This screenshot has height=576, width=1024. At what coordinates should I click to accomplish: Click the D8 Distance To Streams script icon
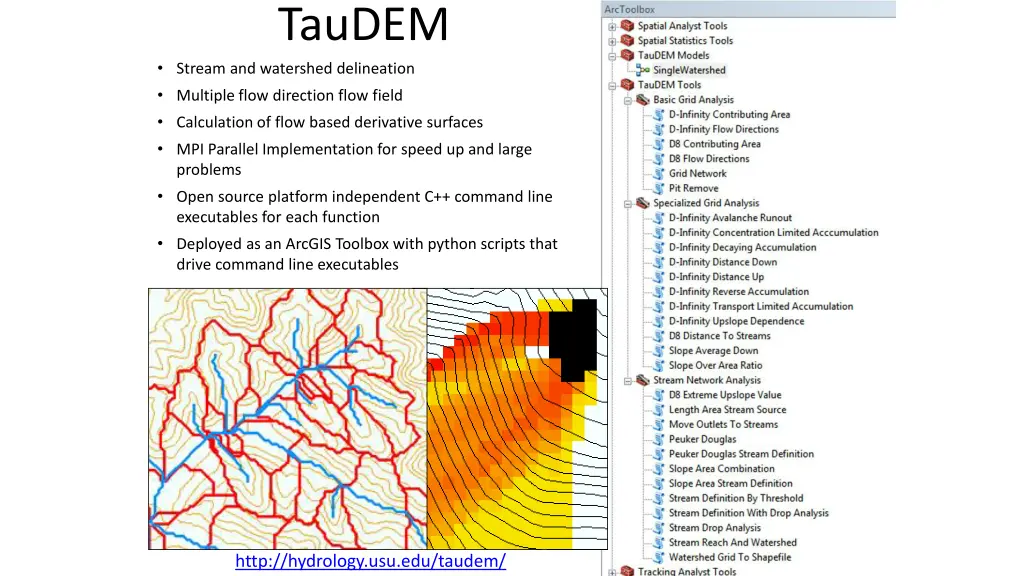point(659,336)
